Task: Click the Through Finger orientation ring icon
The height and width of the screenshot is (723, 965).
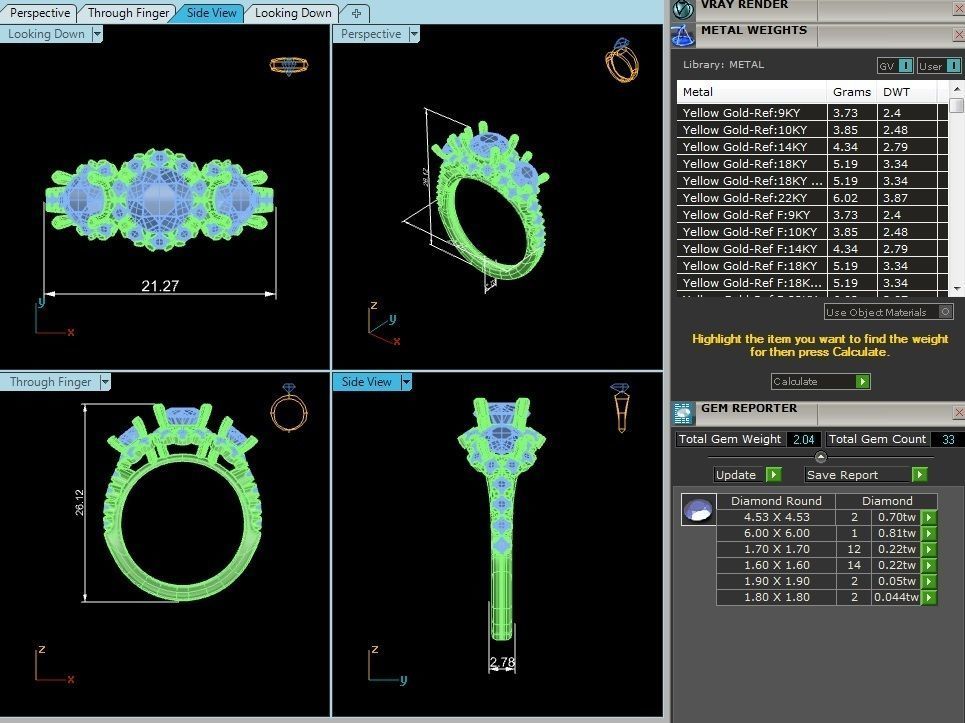Action: [x=289, y=407]
